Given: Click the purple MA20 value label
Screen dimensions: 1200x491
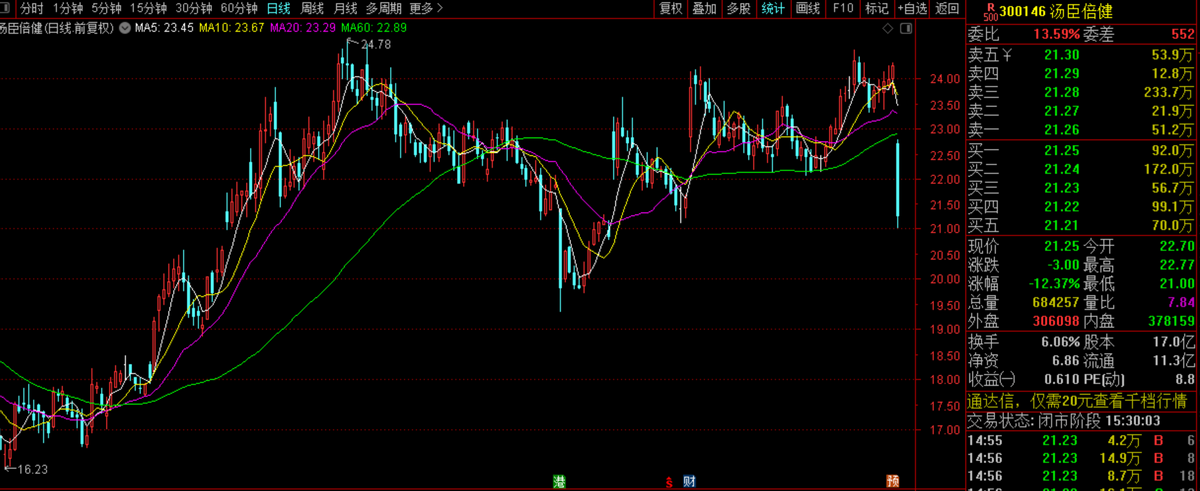Looking at the screenshot, I should click(302, 27).
